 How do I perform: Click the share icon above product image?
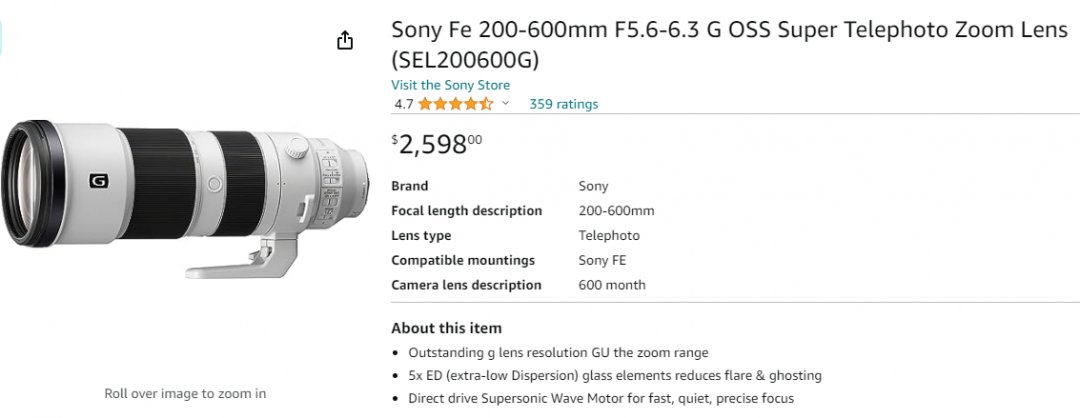(x=345, y=41)
